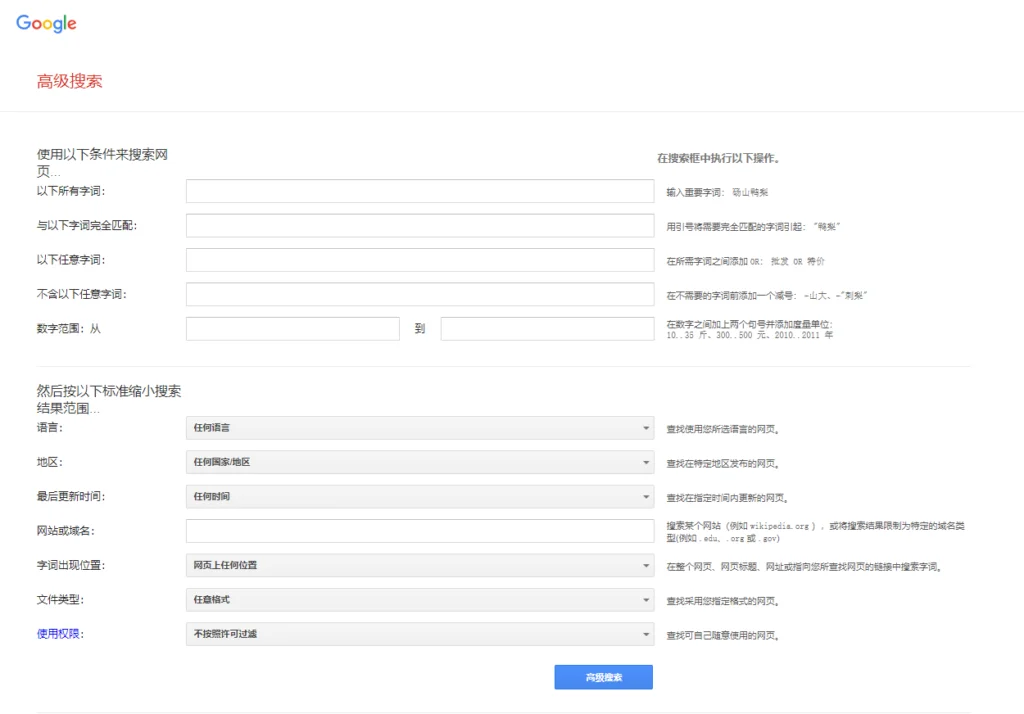Open the 语言 dropdown
Image resolution: width=1024 pixels, height=714 pixels.
(x=419, y=428)
